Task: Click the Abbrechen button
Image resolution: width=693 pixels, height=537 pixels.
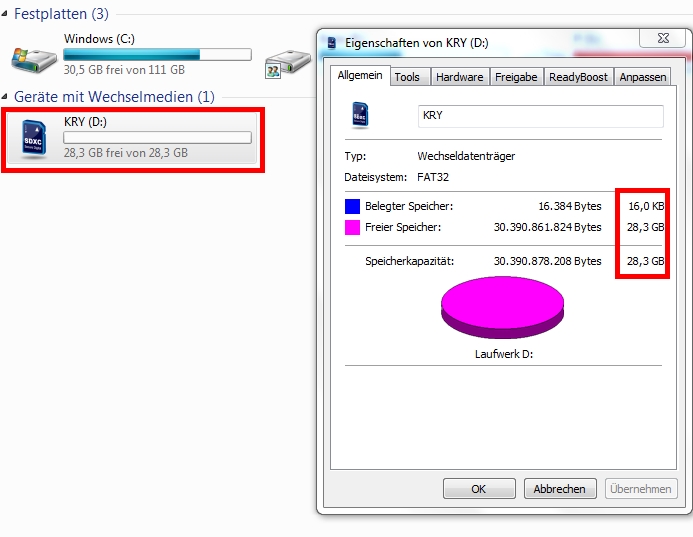Action: click(x=560, y=489)
